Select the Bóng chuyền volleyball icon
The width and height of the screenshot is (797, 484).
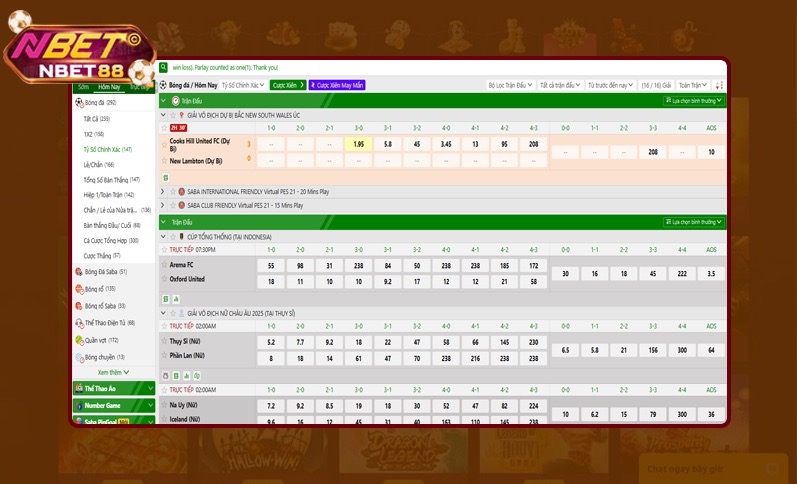click(x=80, y=357)
